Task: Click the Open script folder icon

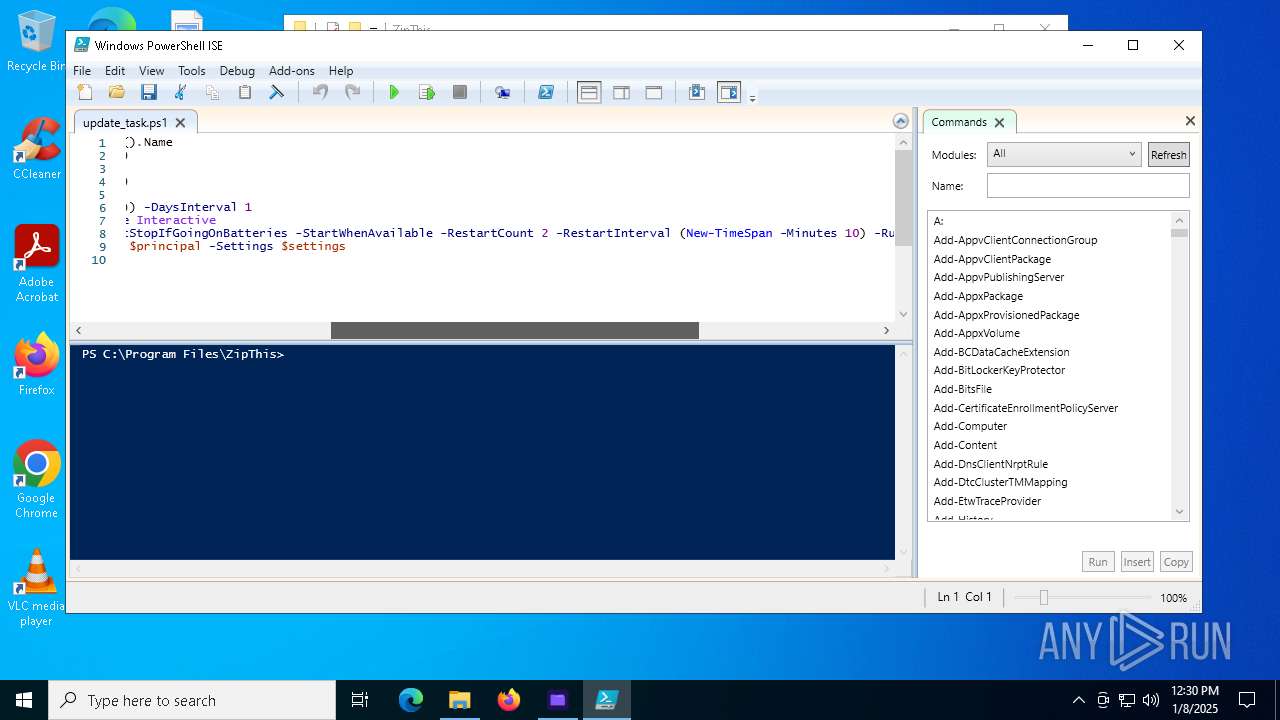Action: [x=117, y=92]
